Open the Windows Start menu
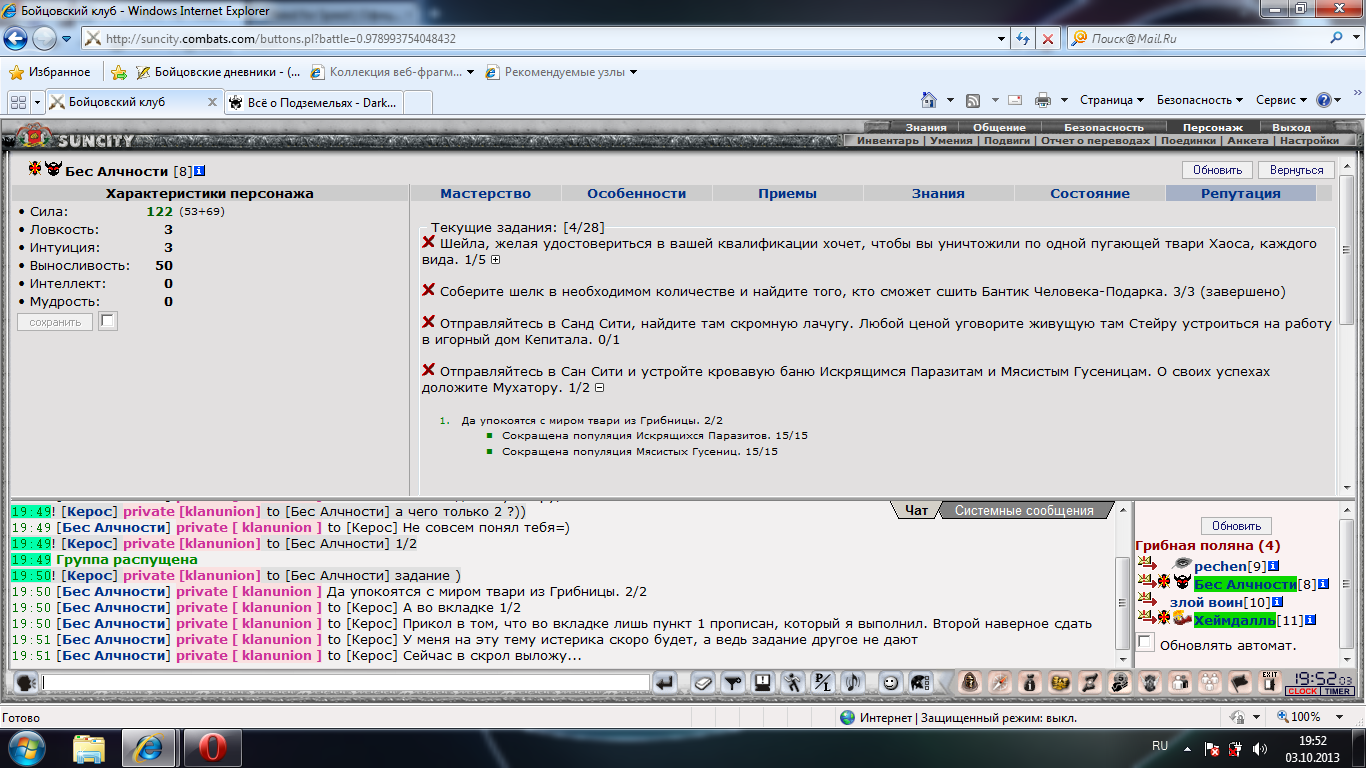 tap(25, 747)
